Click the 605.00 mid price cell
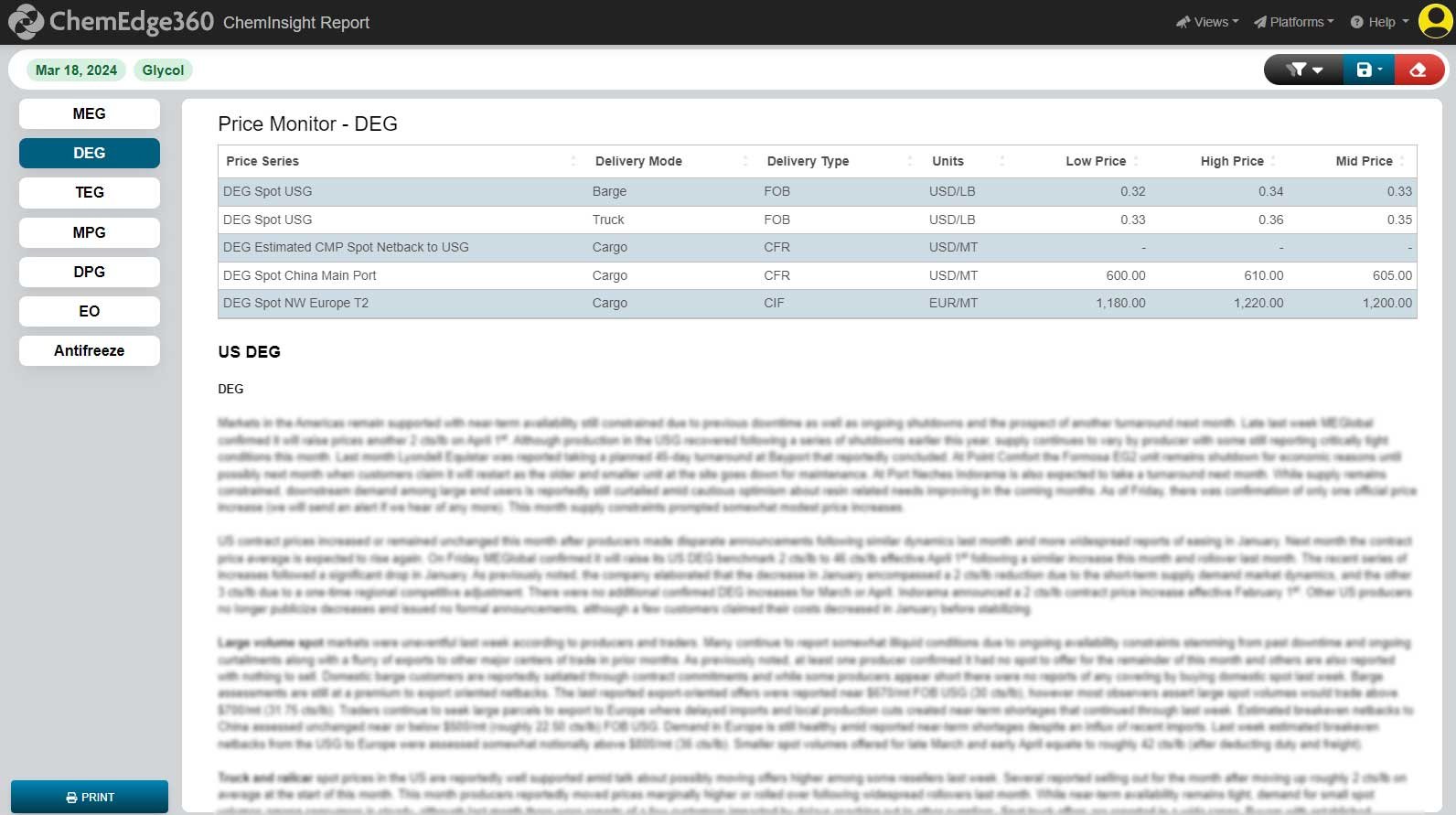 1392,275
